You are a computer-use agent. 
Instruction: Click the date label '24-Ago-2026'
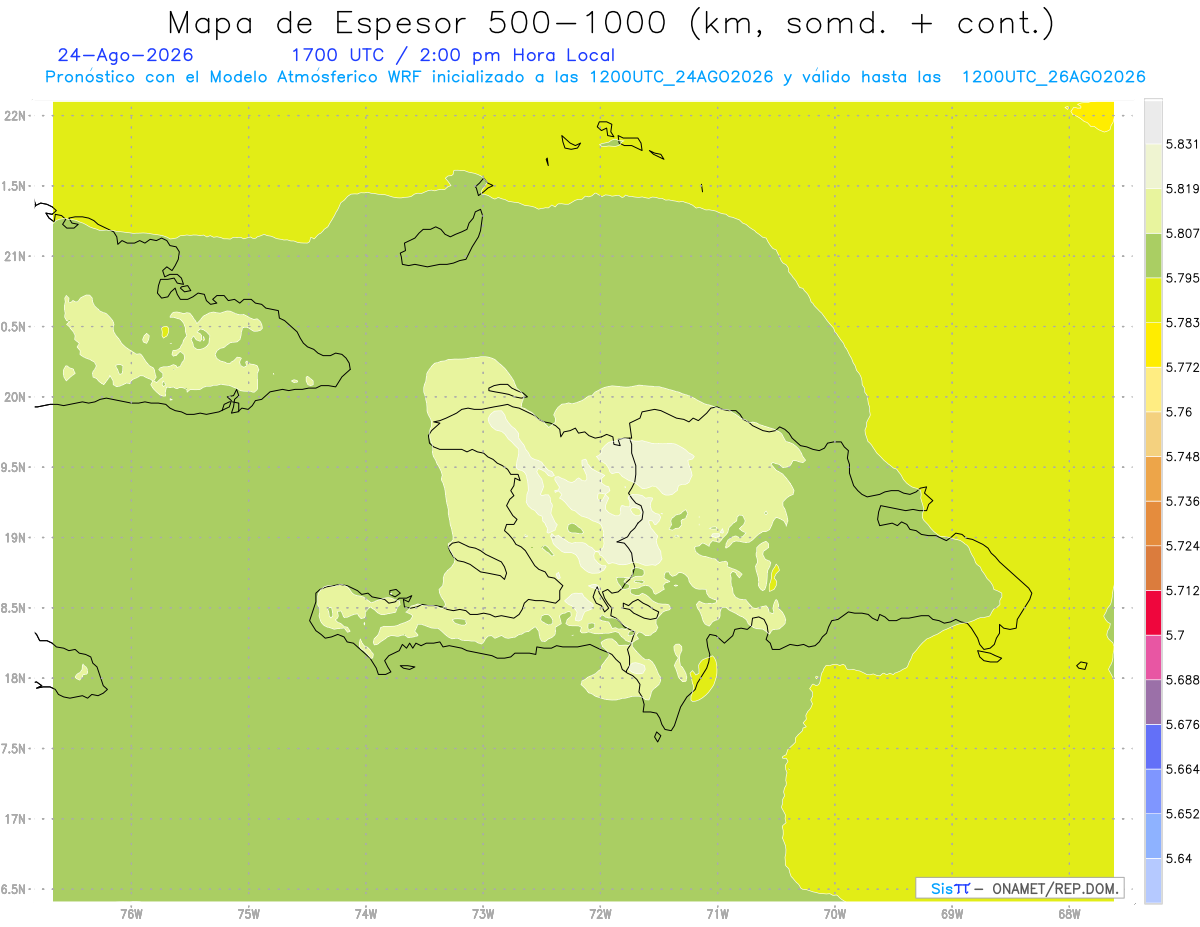point(126,55)
